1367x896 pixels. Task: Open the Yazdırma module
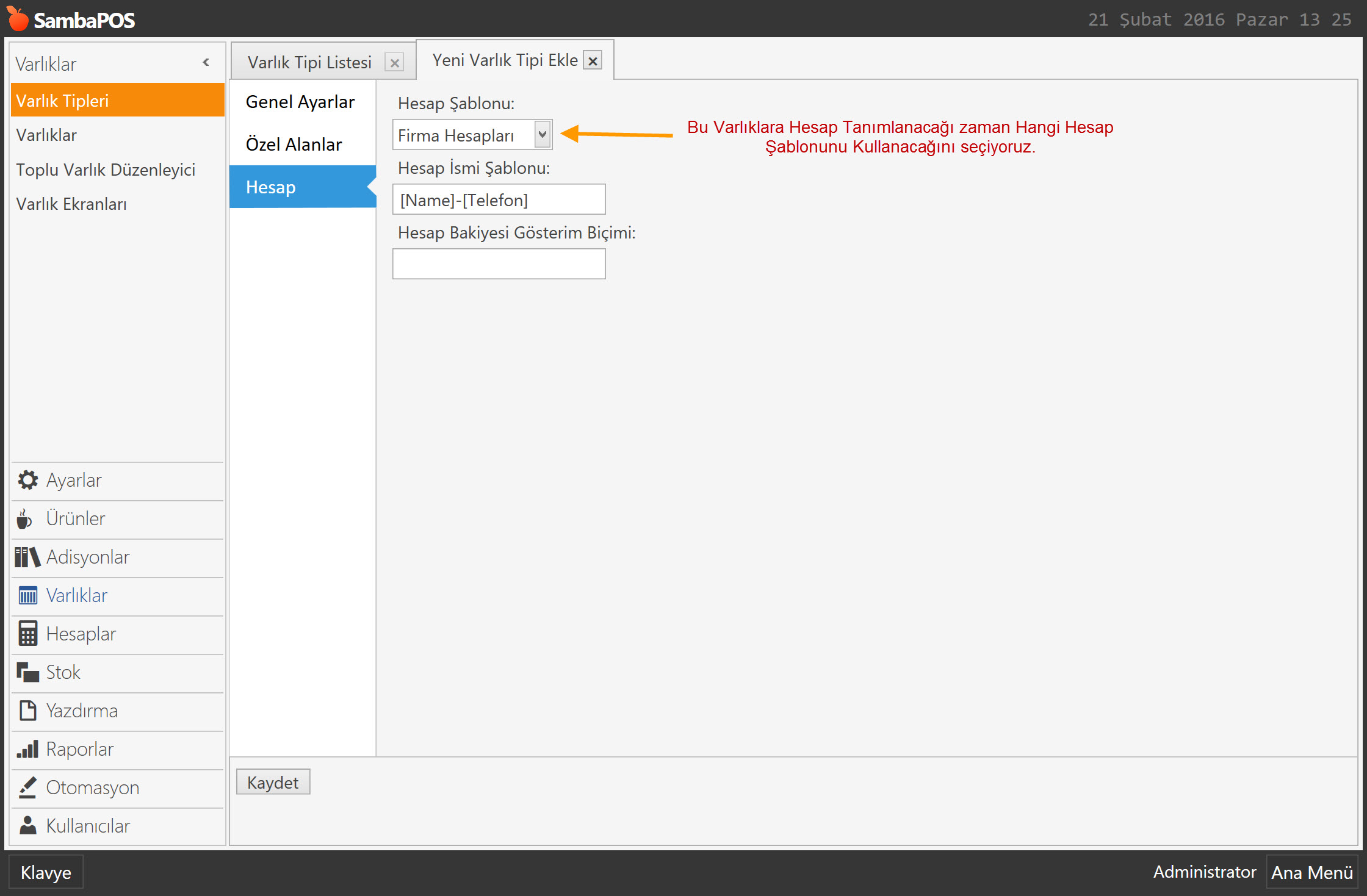pyautogui.click(x=117, y=711)
